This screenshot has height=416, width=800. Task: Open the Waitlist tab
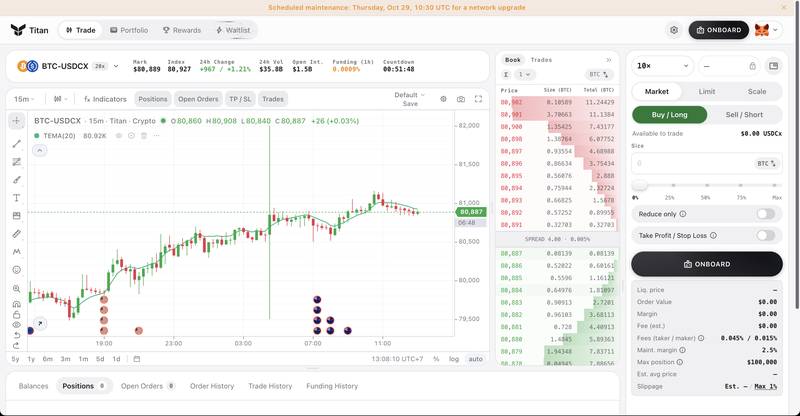[233, 30]
